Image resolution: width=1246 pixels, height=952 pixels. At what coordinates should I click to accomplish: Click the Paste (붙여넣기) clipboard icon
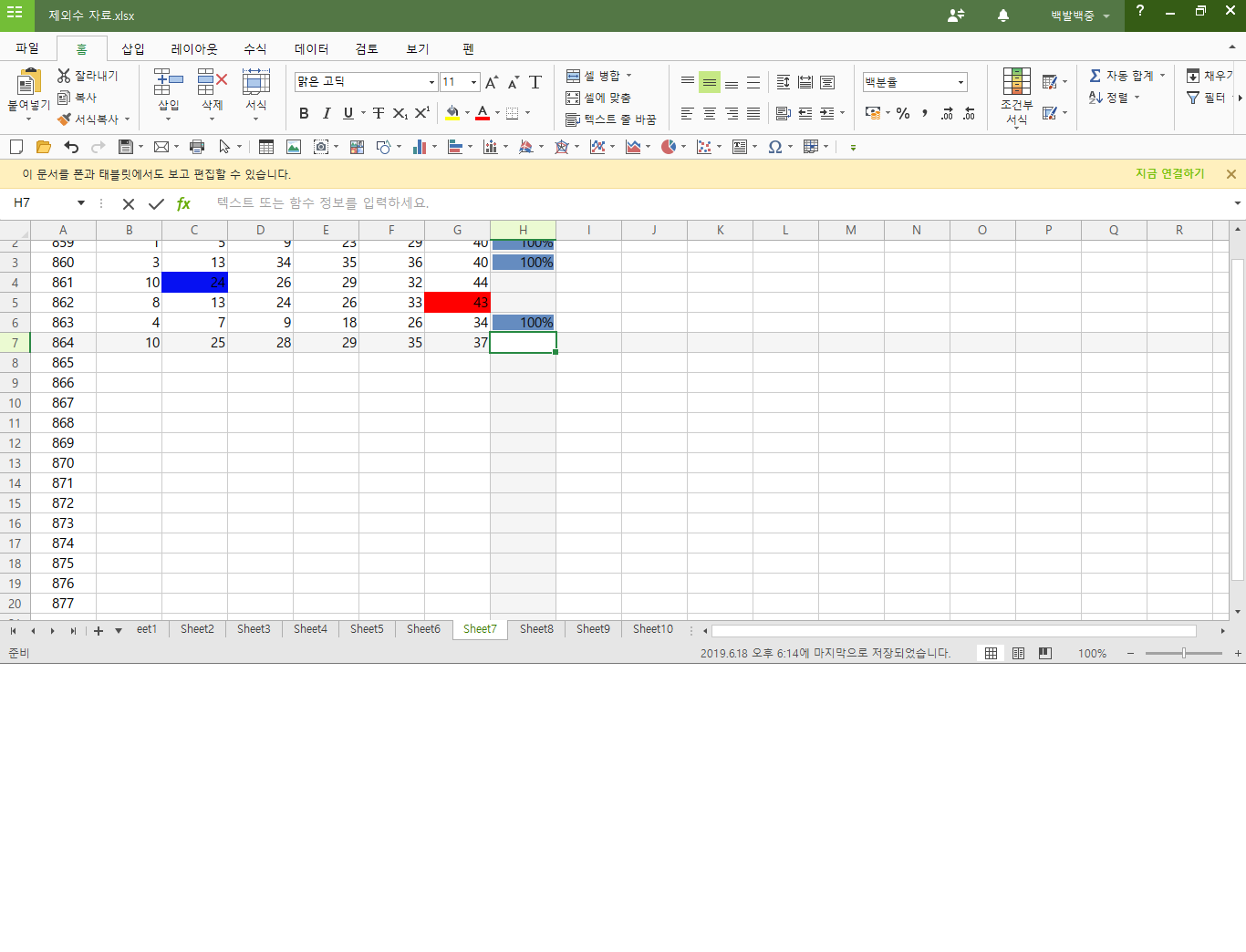coord(28,83)
